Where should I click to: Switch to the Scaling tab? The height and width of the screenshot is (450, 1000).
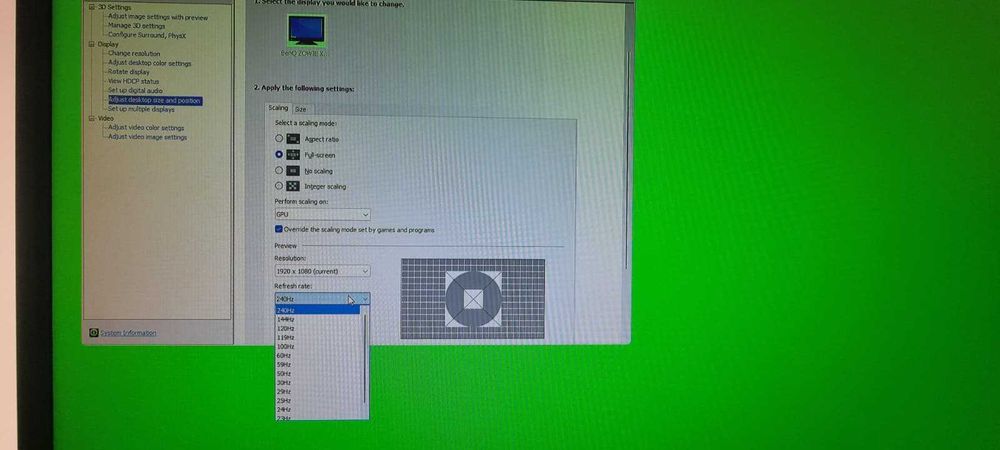tap(278, 108)
